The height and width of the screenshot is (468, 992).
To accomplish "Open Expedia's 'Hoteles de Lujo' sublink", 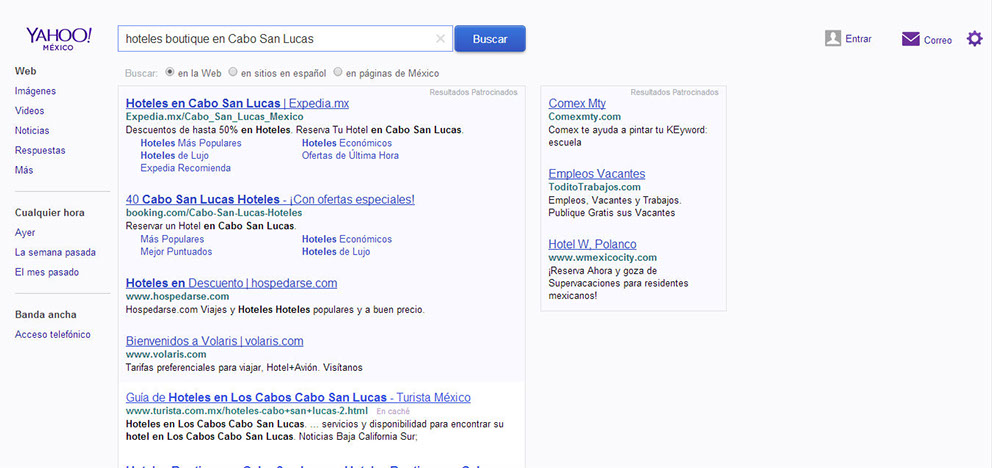I will point(175,156).
